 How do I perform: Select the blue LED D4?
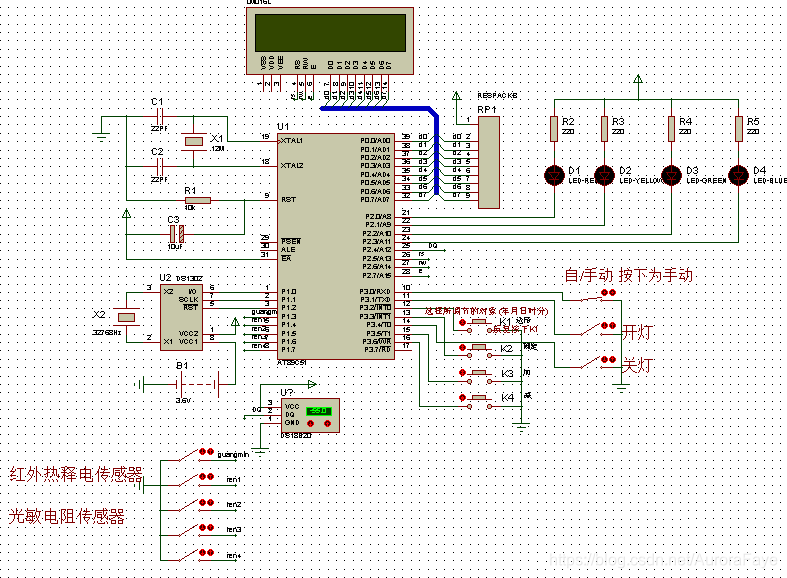click(738, 176)
